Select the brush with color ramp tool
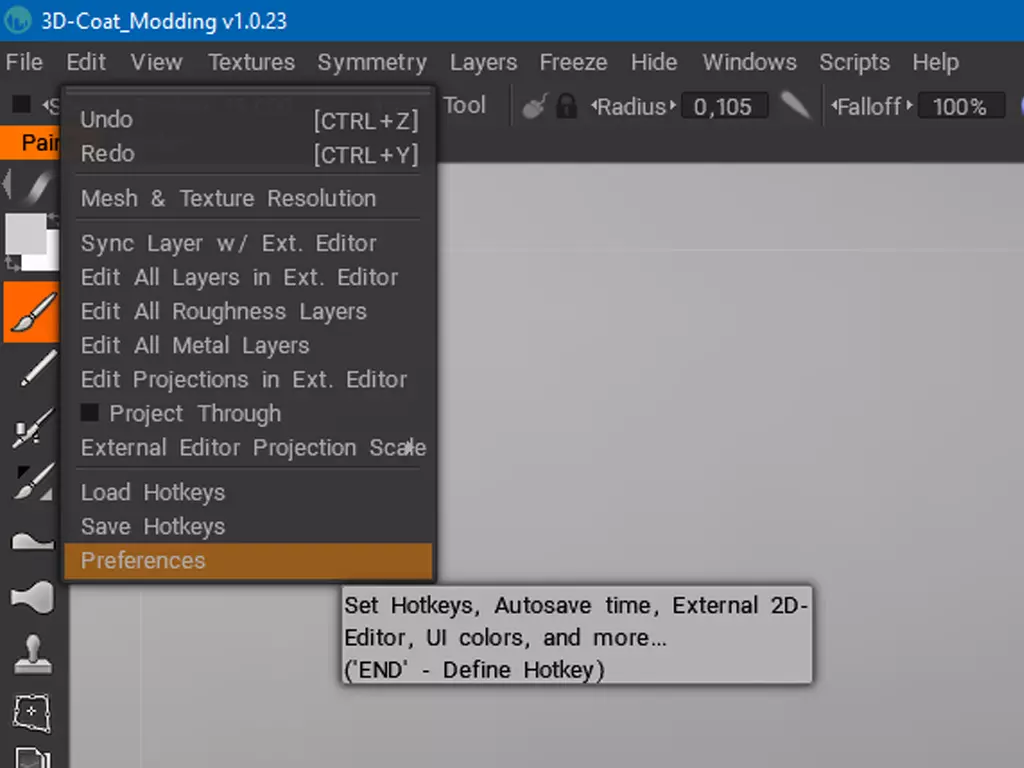Screen dimensions: 1024x768 pyautogui.click(x=34, y=483)
